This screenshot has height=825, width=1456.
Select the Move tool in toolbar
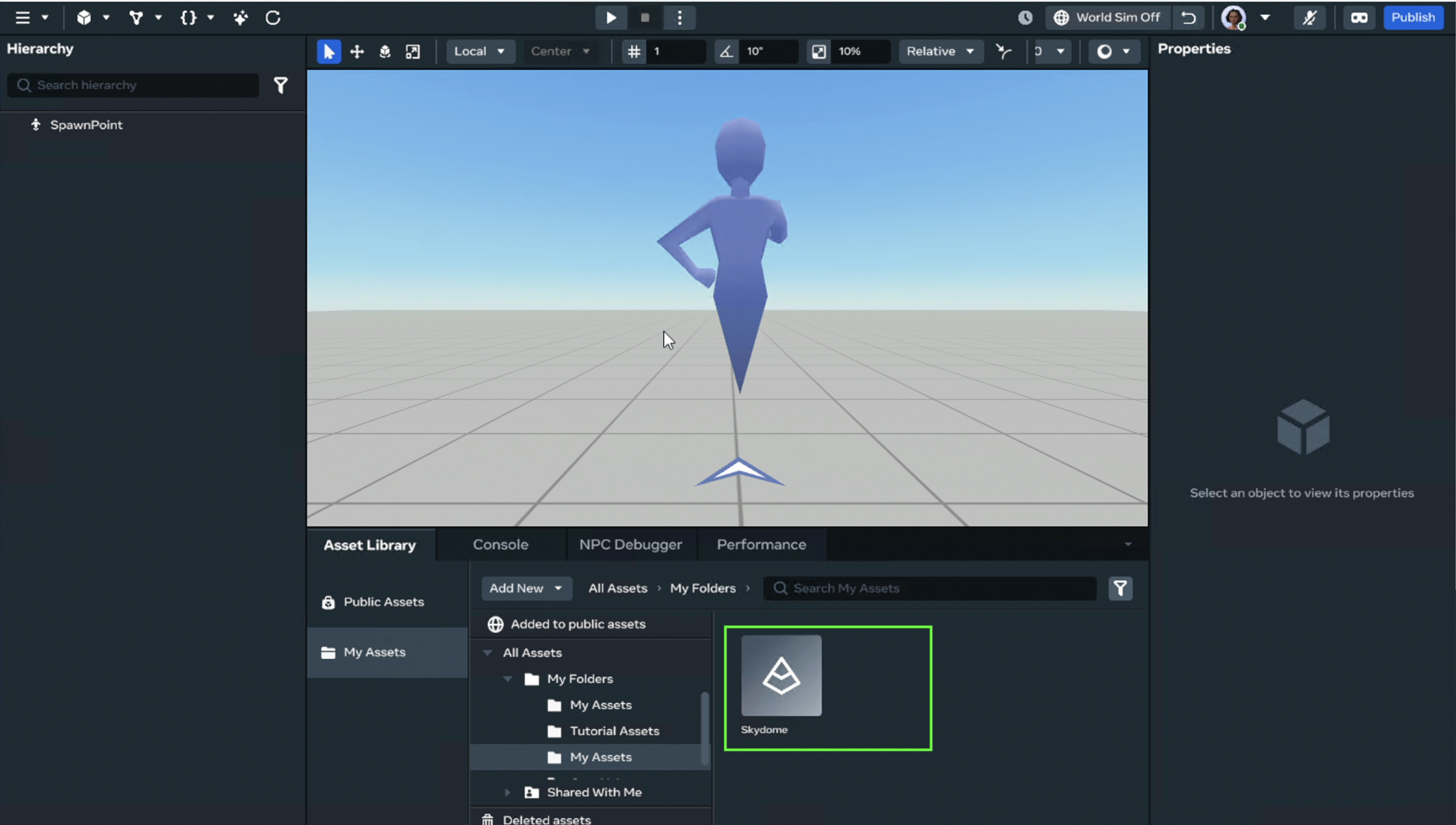coord(357,52)
